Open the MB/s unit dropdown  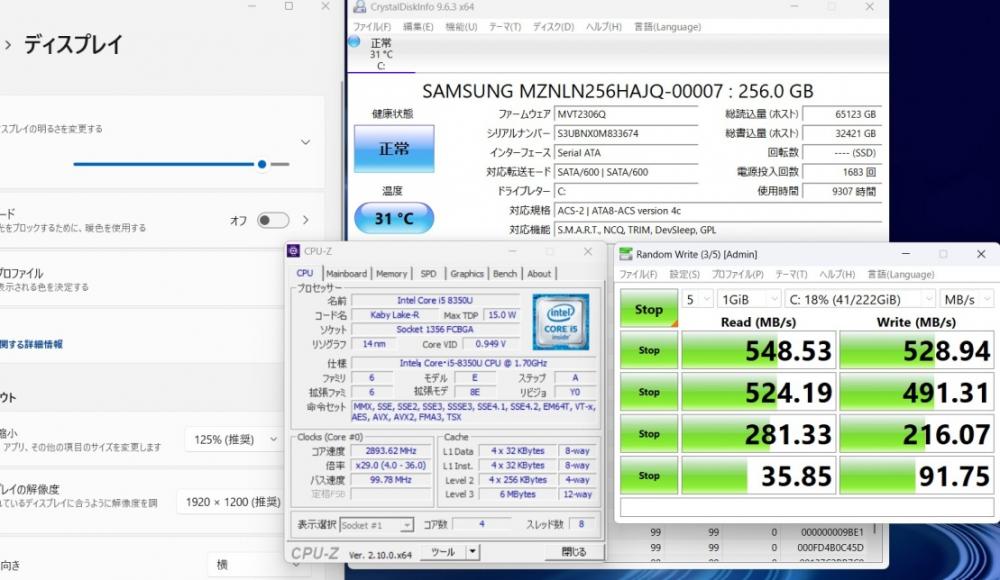[967, 299]
